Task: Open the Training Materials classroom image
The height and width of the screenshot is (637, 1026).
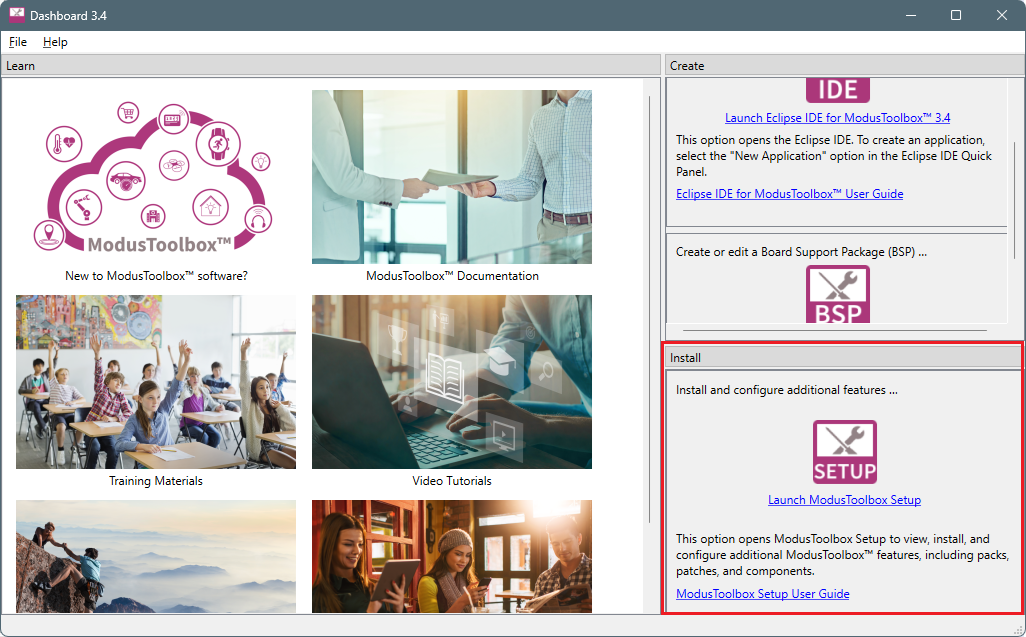Action: click(x=156, y=382)
